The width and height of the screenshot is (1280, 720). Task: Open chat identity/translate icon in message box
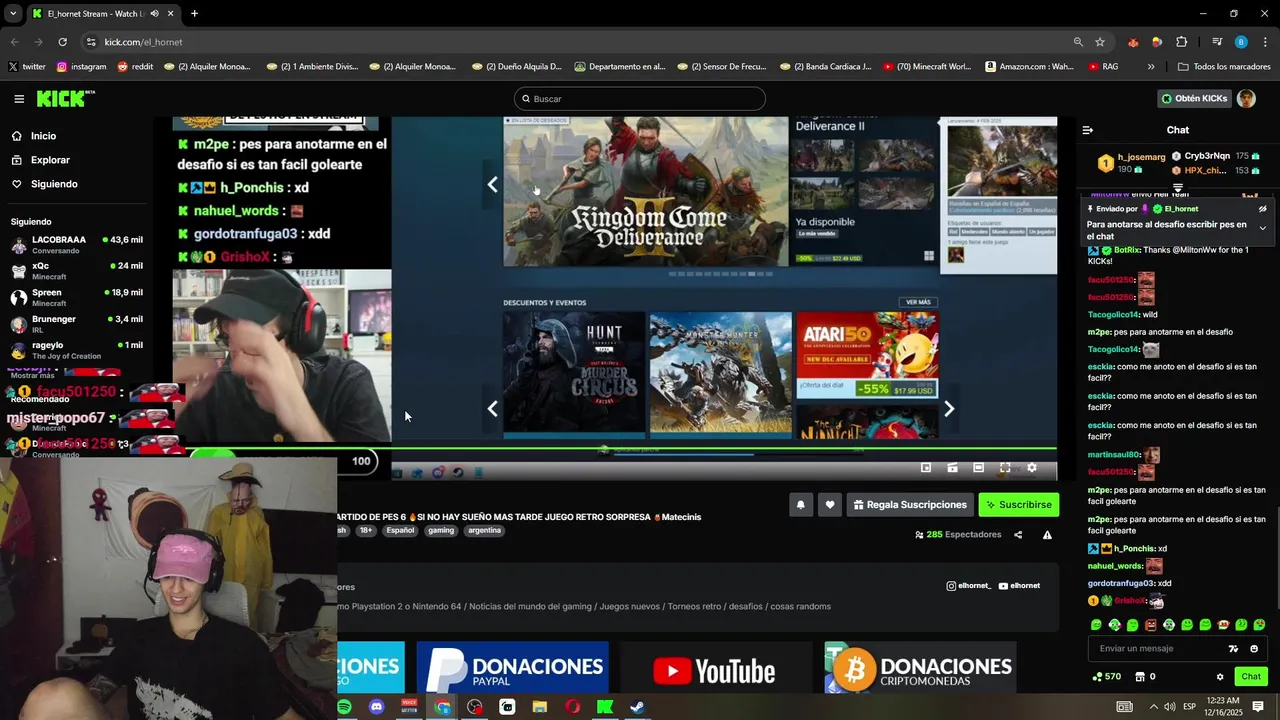point(1233,649)
